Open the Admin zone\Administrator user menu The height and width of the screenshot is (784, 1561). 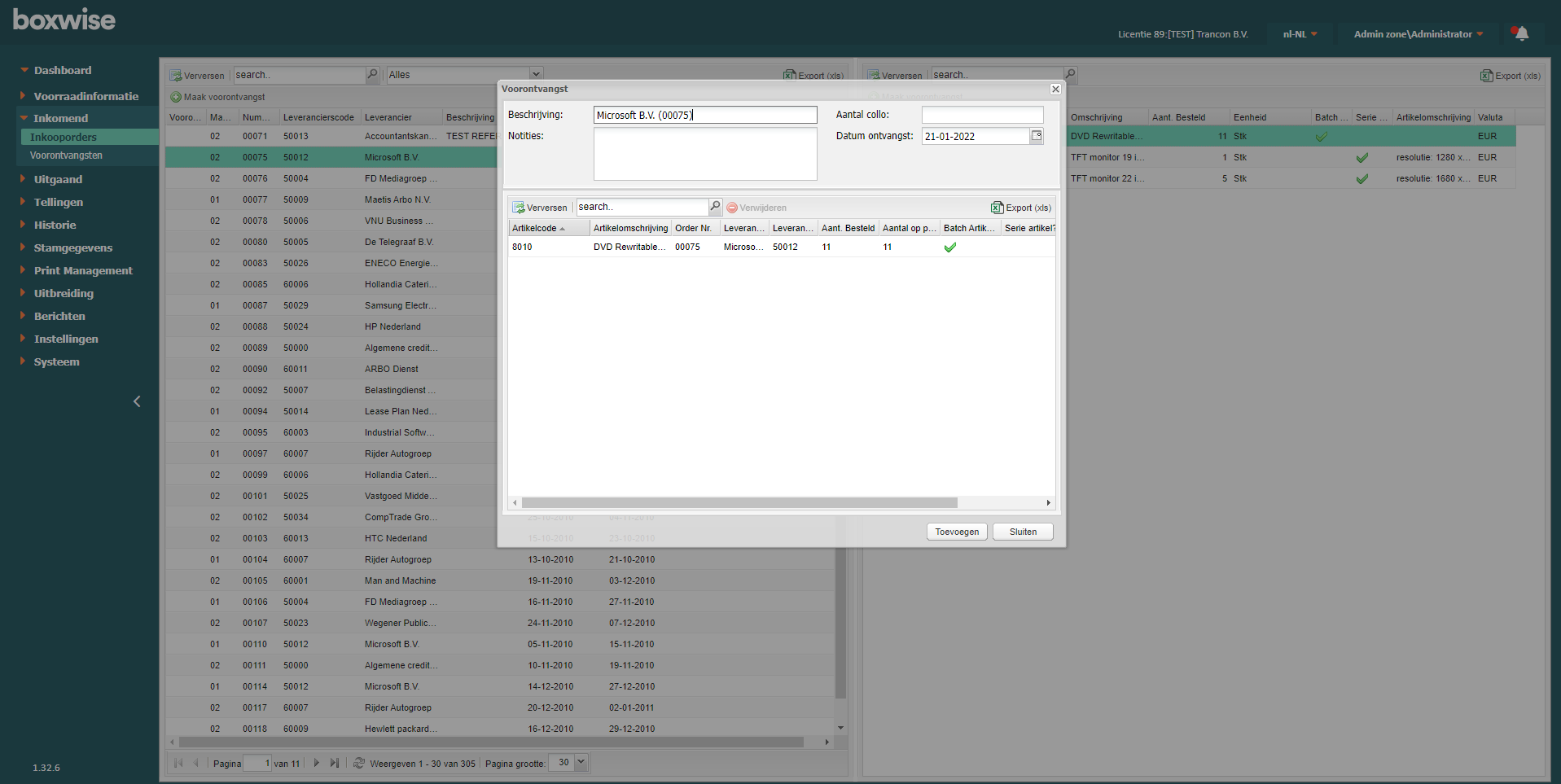click(1418, 34)
